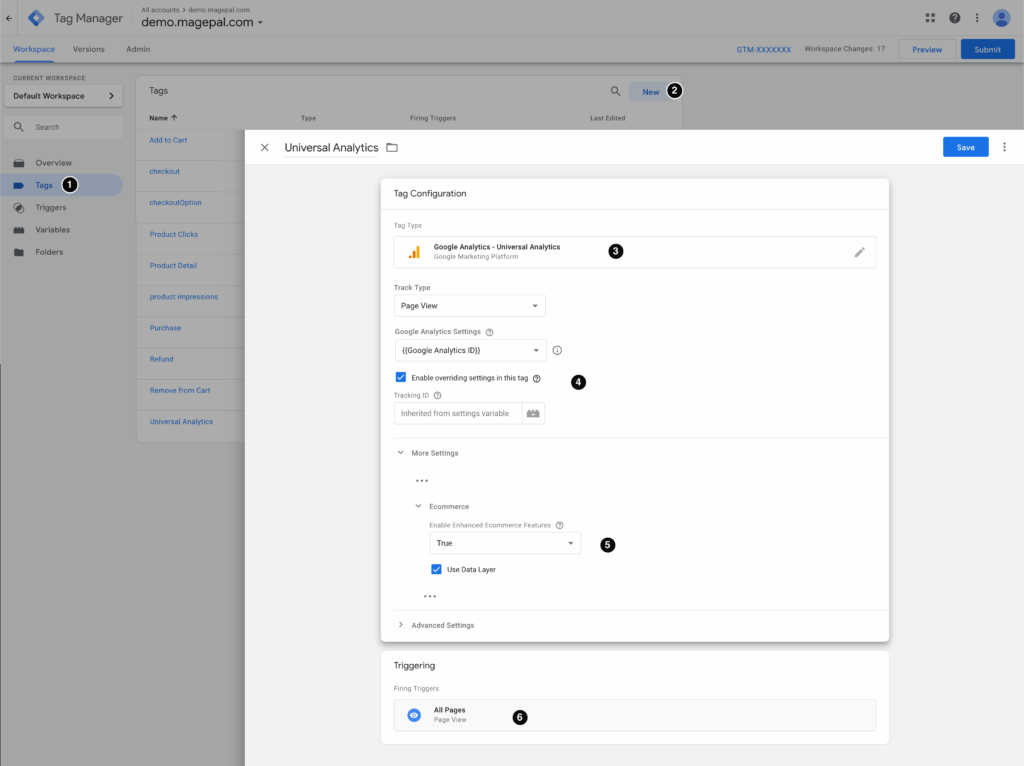Click the Tag Manager diamond logo

click(37, 18)
